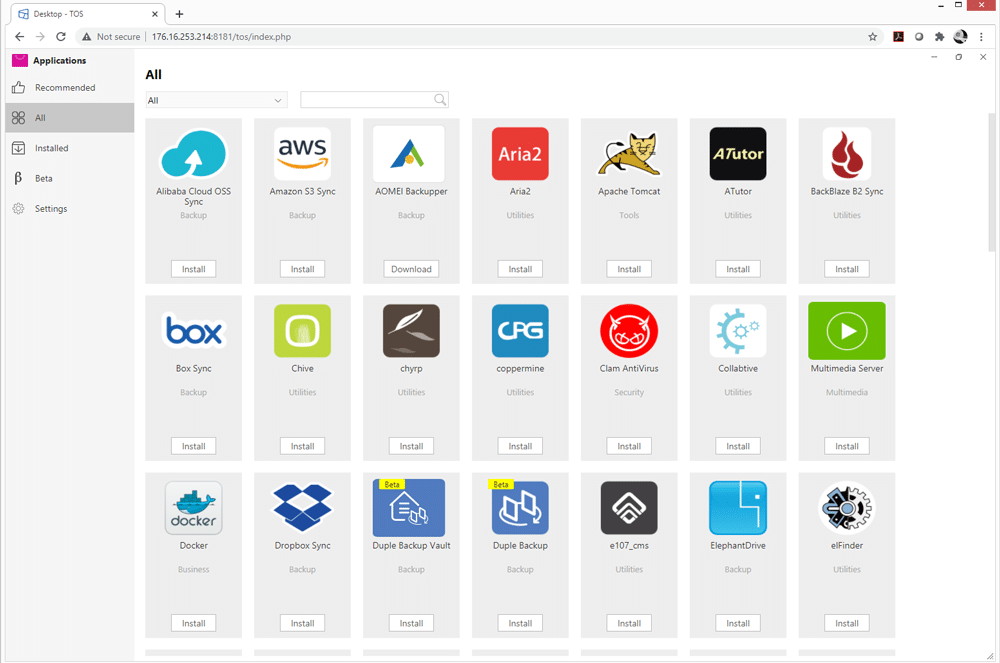Open the Multimedia Server play icon
The height and width of the screenshot is (663, 1000).
[847, 330]
